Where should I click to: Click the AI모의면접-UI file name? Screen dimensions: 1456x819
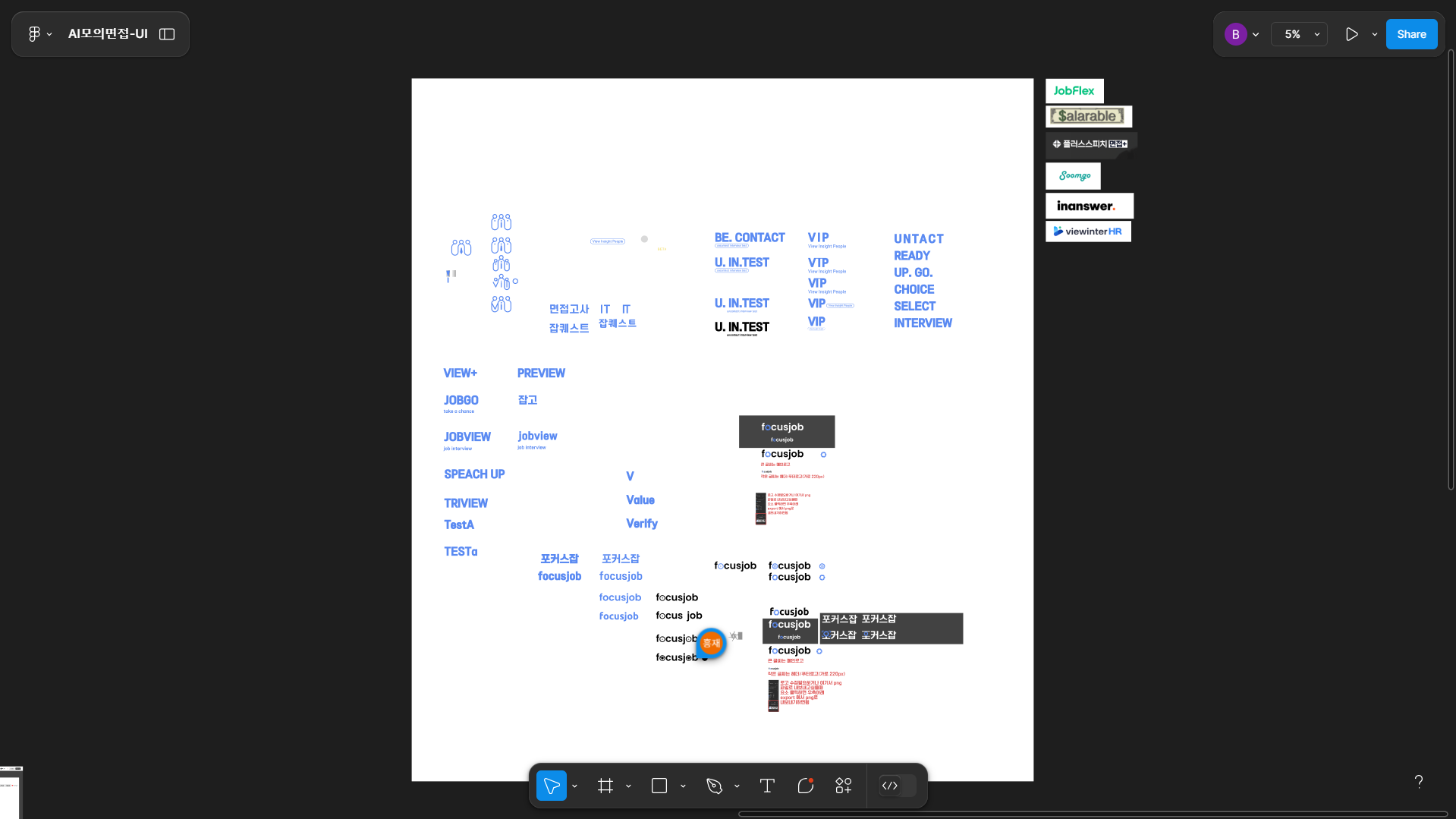click(x=108, y=34)
